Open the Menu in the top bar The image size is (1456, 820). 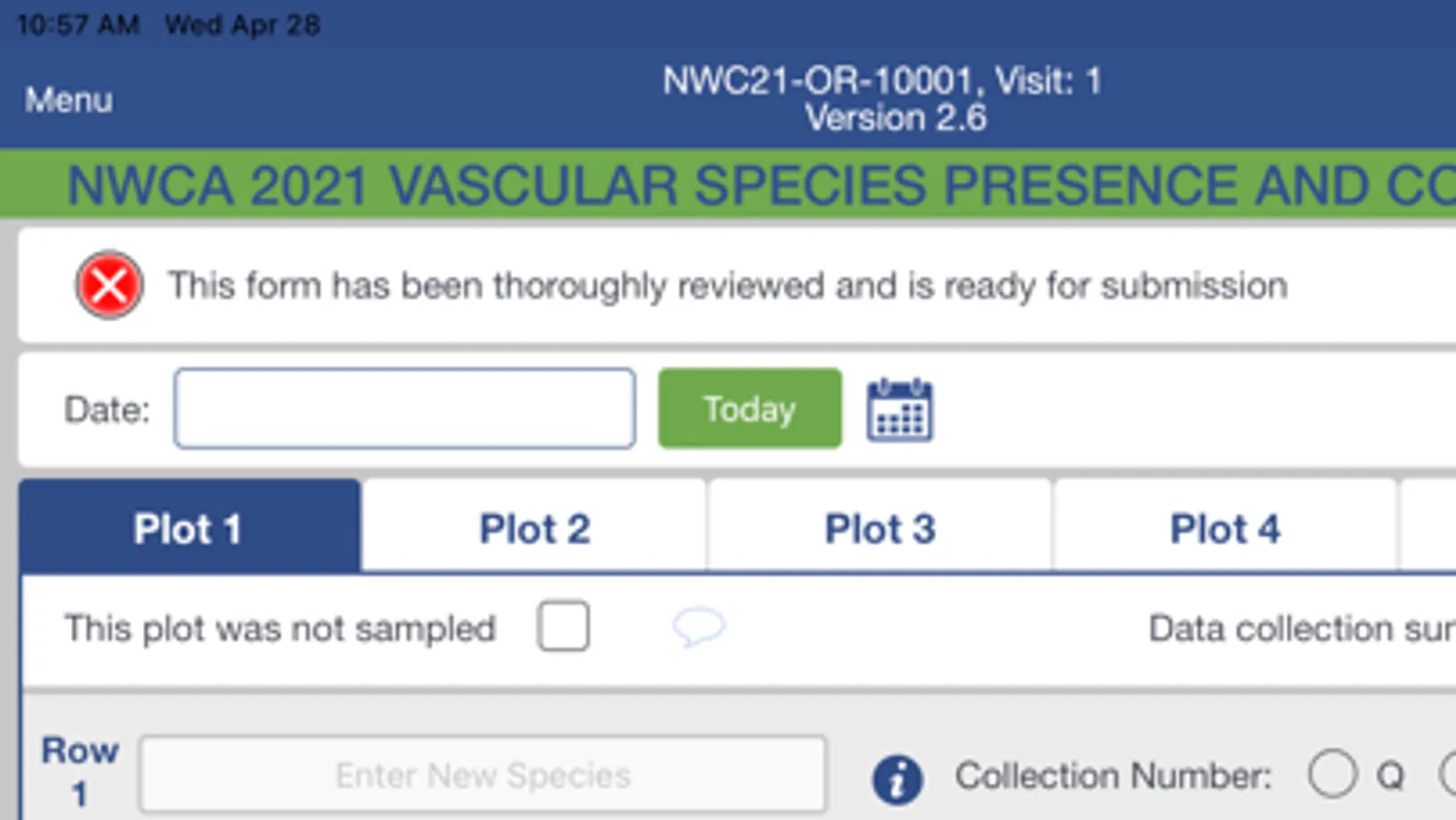(69, 99)
